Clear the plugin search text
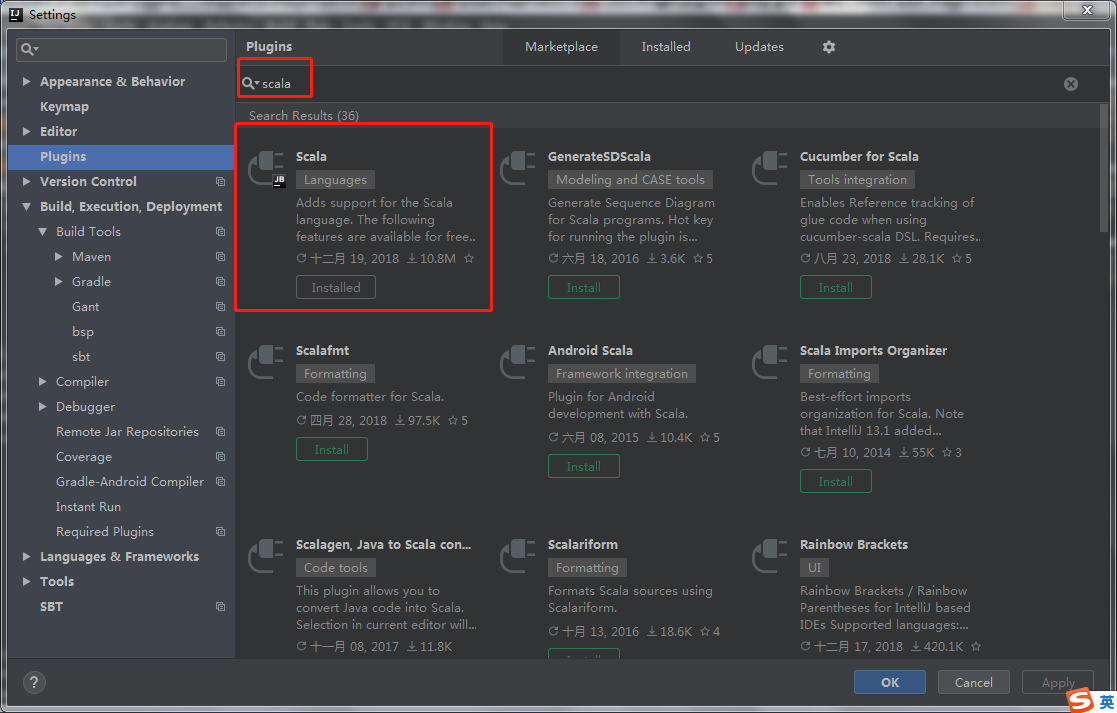This screenshot has width=1117, height=713. [1071, 84]
